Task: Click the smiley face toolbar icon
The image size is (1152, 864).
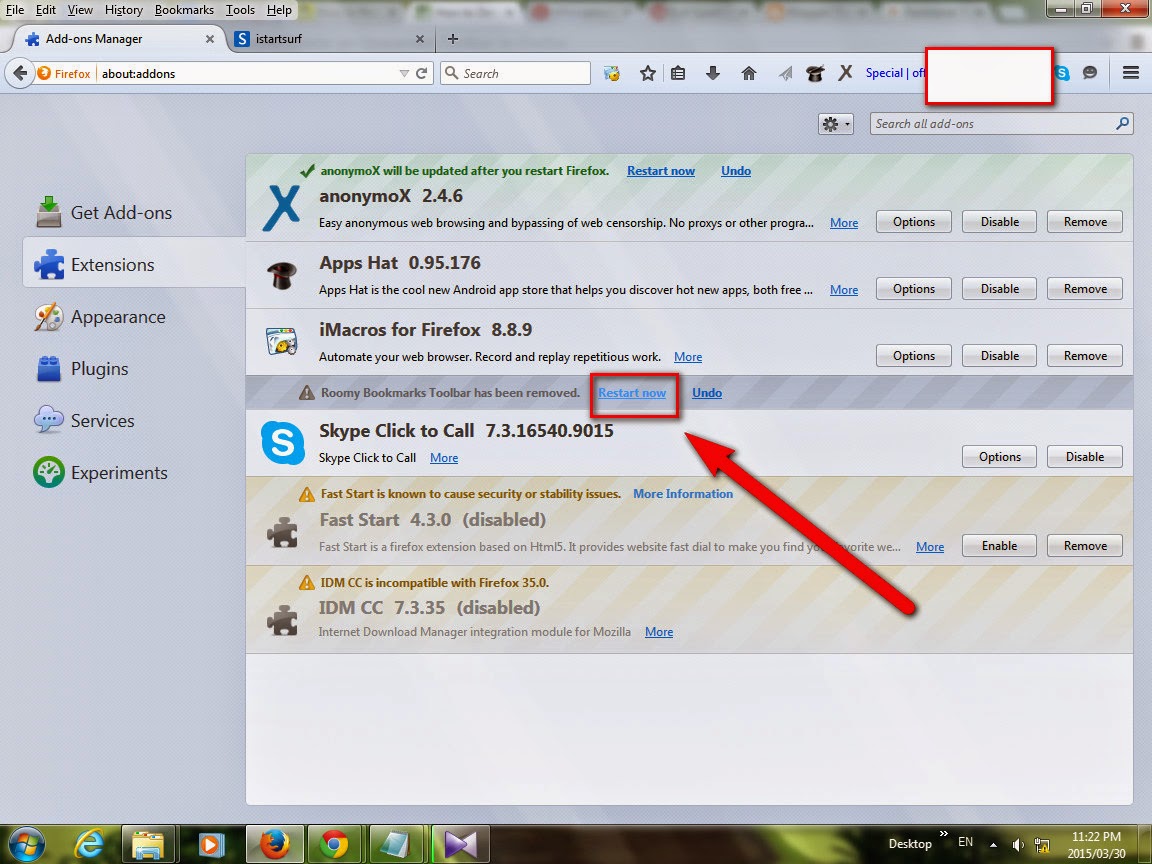Action: click(x=611, y=73)
